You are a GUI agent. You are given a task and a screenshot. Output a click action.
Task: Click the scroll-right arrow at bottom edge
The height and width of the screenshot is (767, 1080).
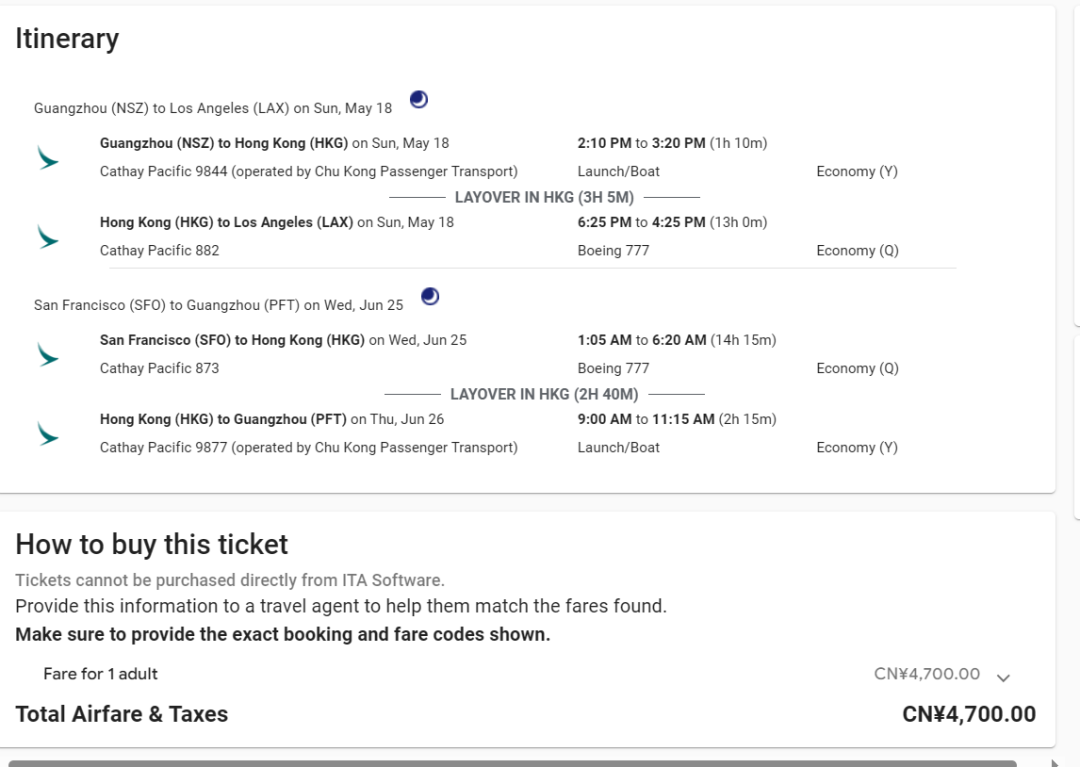pyautogui.click(x=1057, y=763)
